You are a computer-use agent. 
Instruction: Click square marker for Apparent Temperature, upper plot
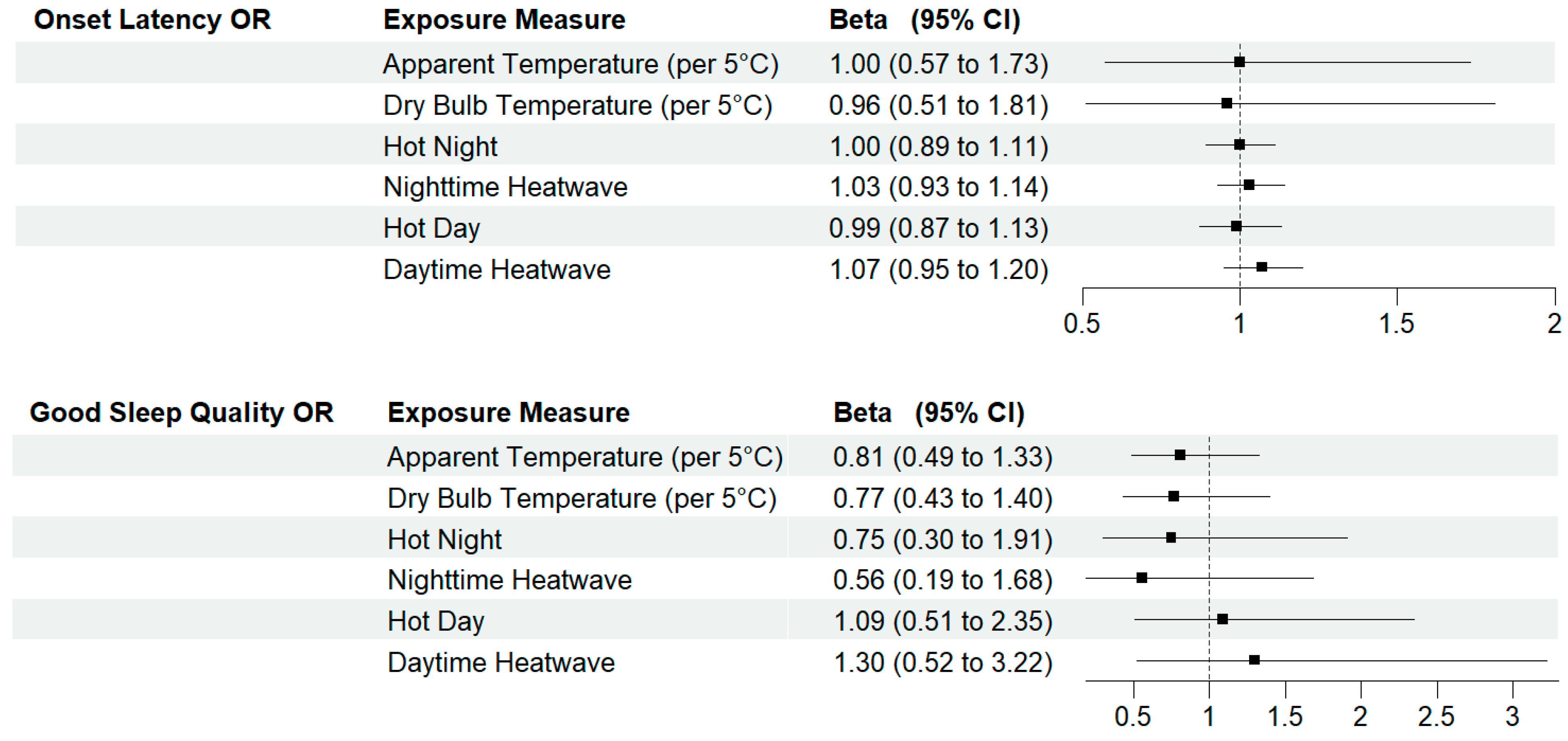pyautogui.click(x=1239, y=61)
